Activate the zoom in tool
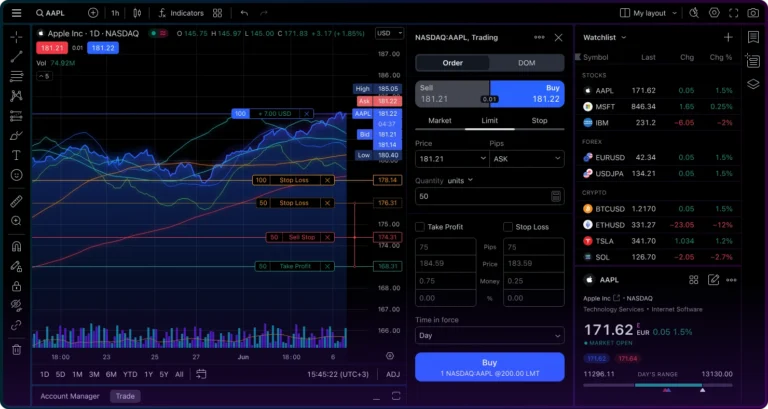The width and height of the screenshot is (768, 409). (17, 221)
